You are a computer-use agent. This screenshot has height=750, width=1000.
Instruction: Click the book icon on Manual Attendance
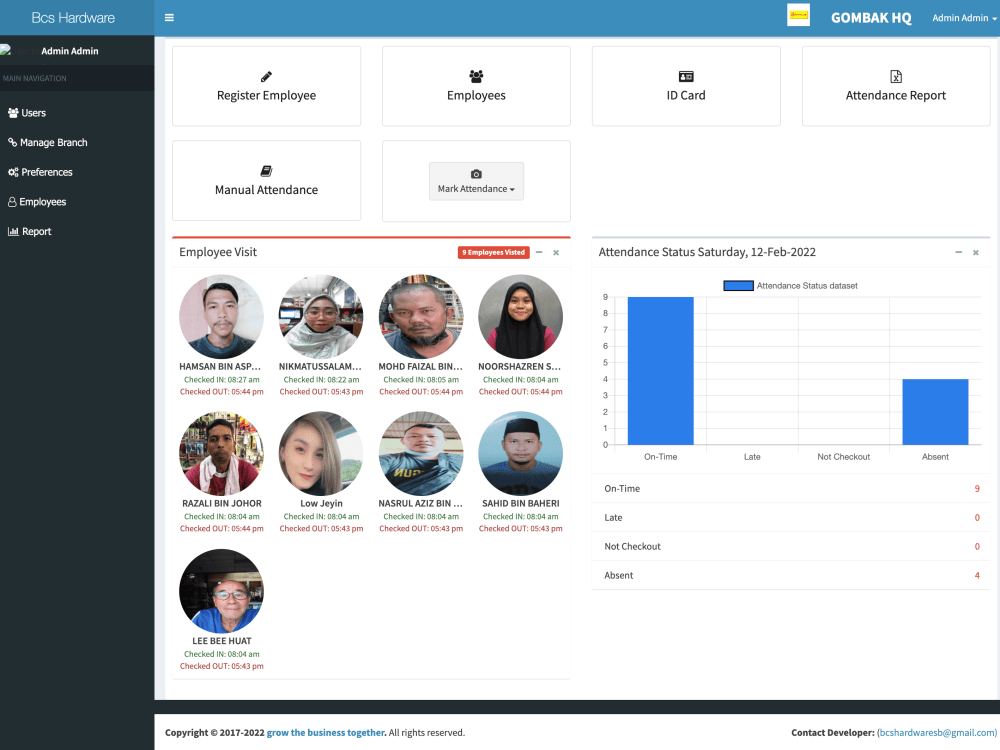(266, 171)
